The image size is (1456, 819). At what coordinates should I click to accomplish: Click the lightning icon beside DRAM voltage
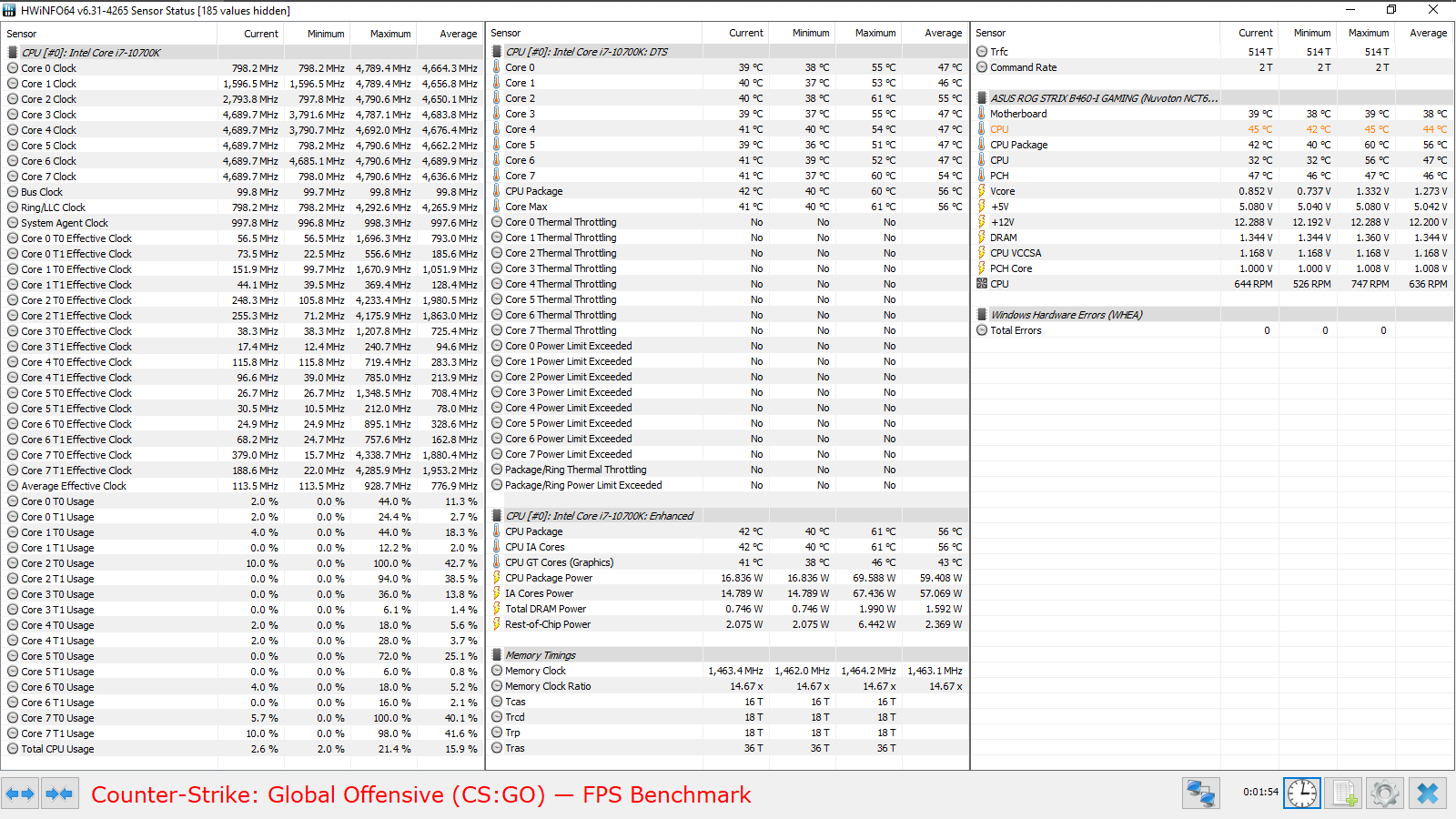(x=982, y=238)
